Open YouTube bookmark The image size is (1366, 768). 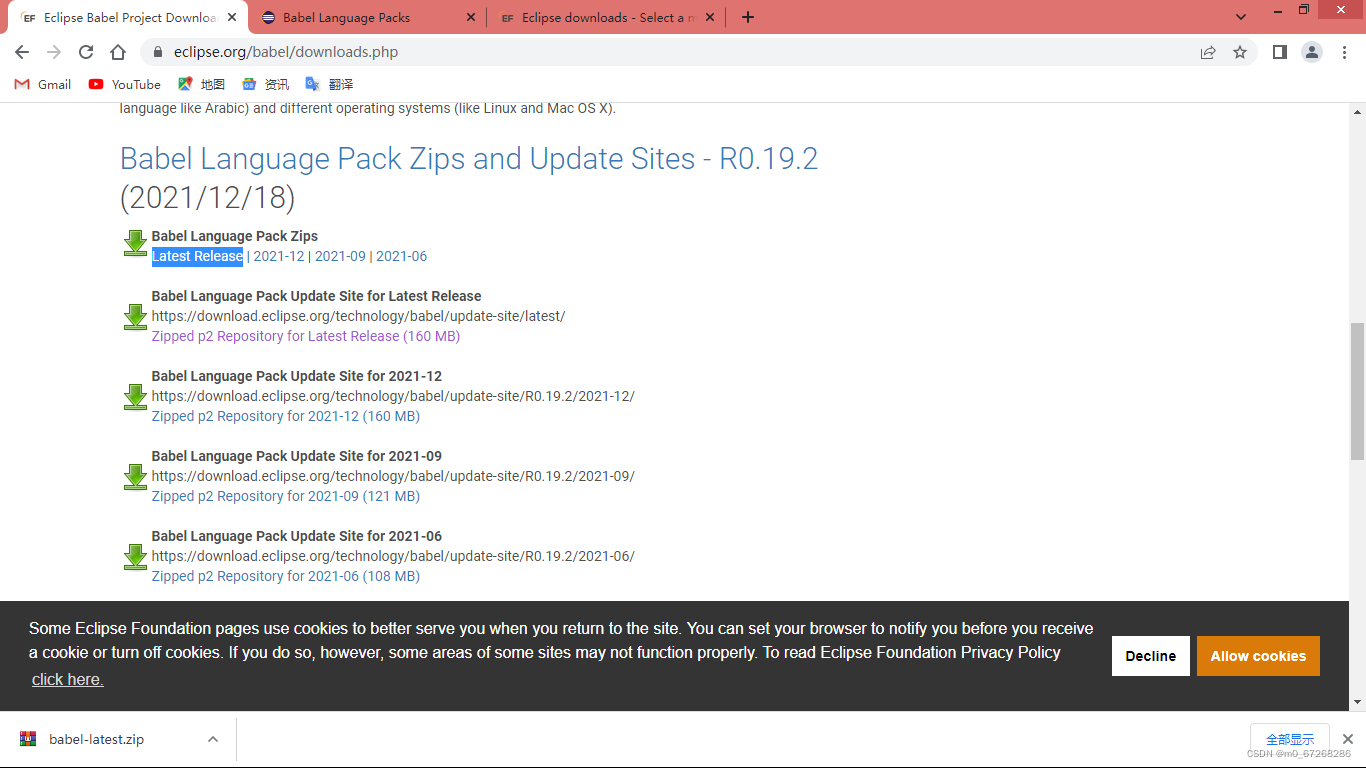(125, 84)
